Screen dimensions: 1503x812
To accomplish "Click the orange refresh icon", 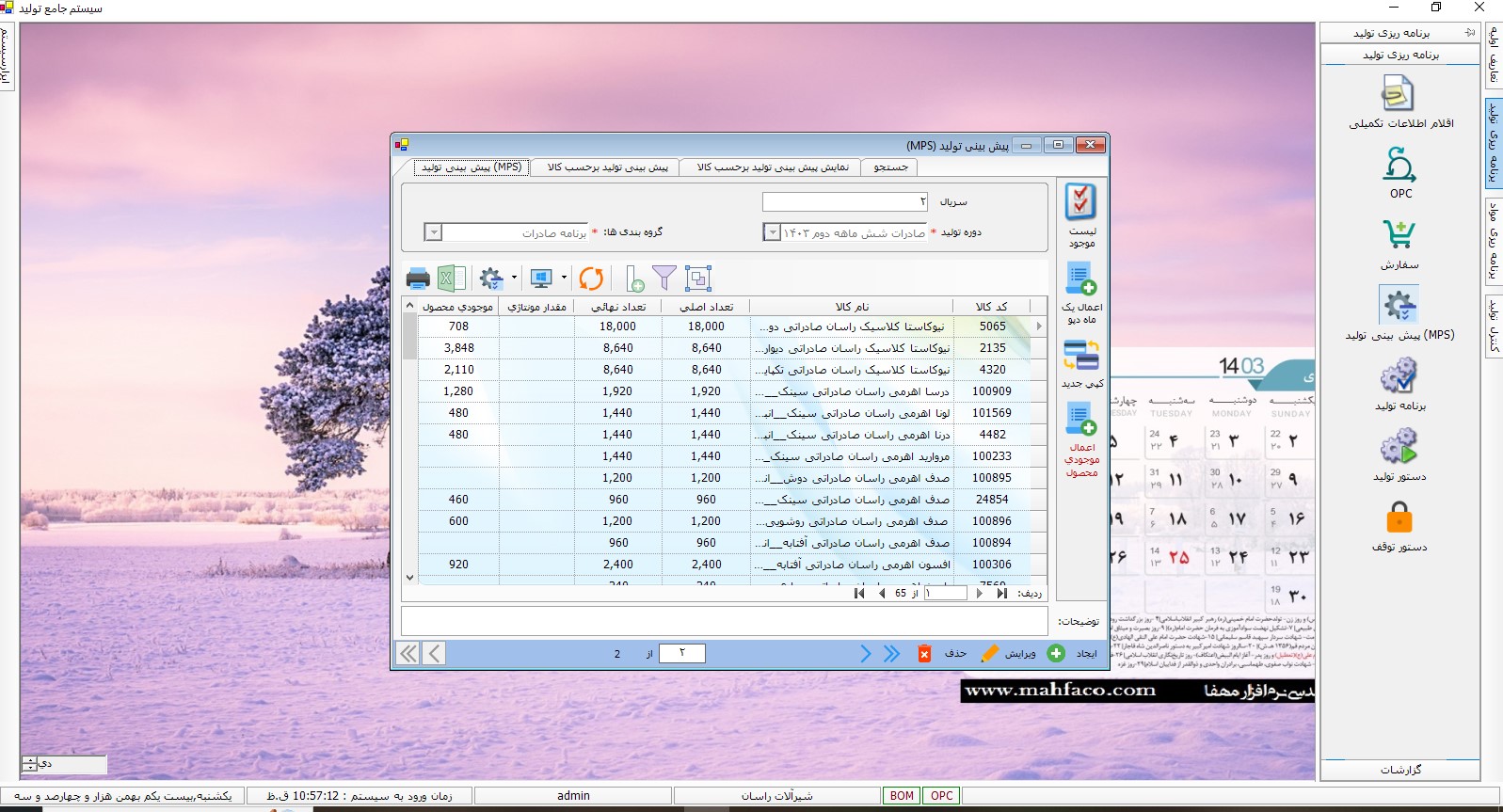I will (591, 279).
